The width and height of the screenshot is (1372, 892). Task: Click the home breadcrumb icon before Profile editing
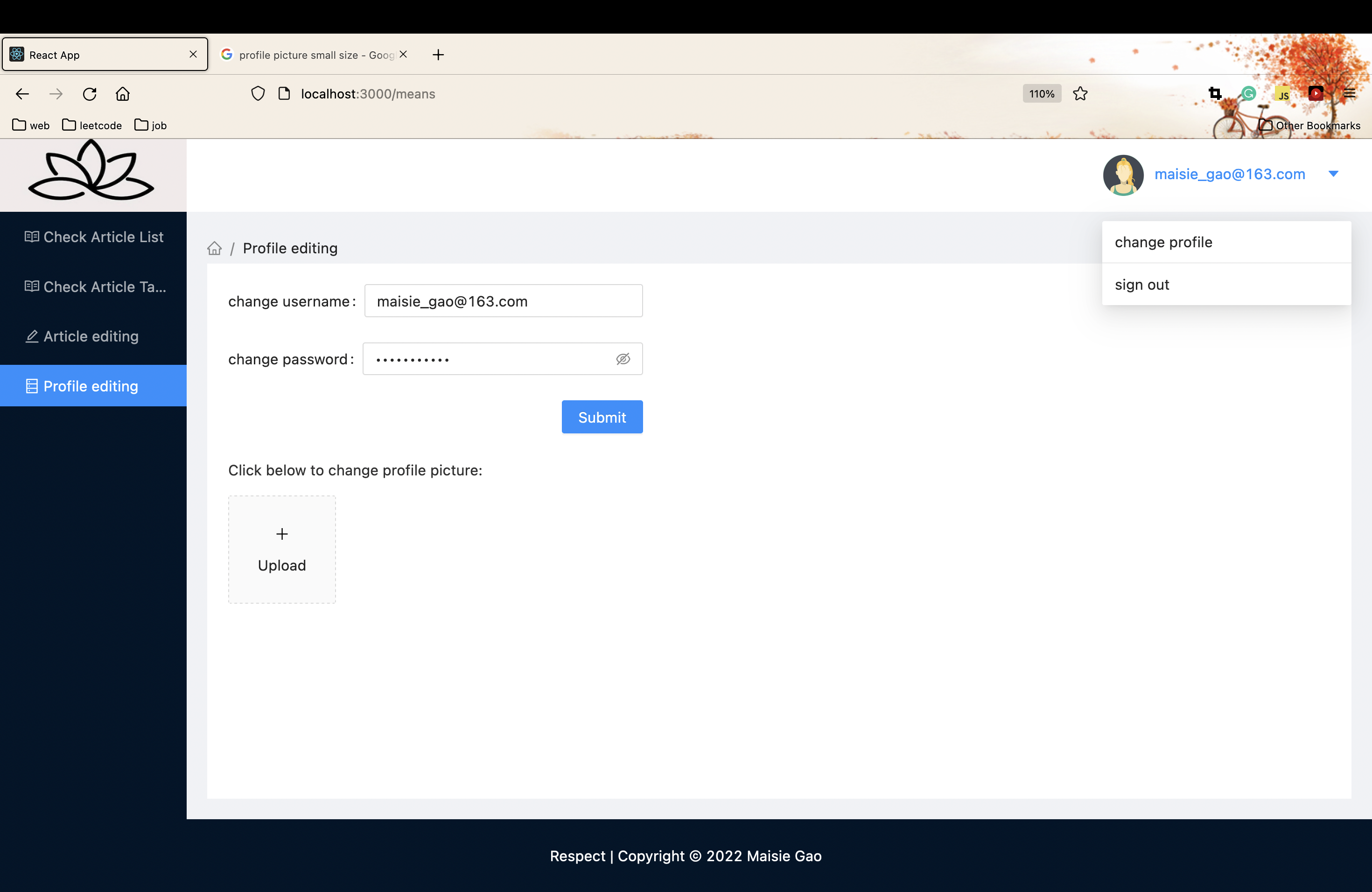tap(214, 248)
